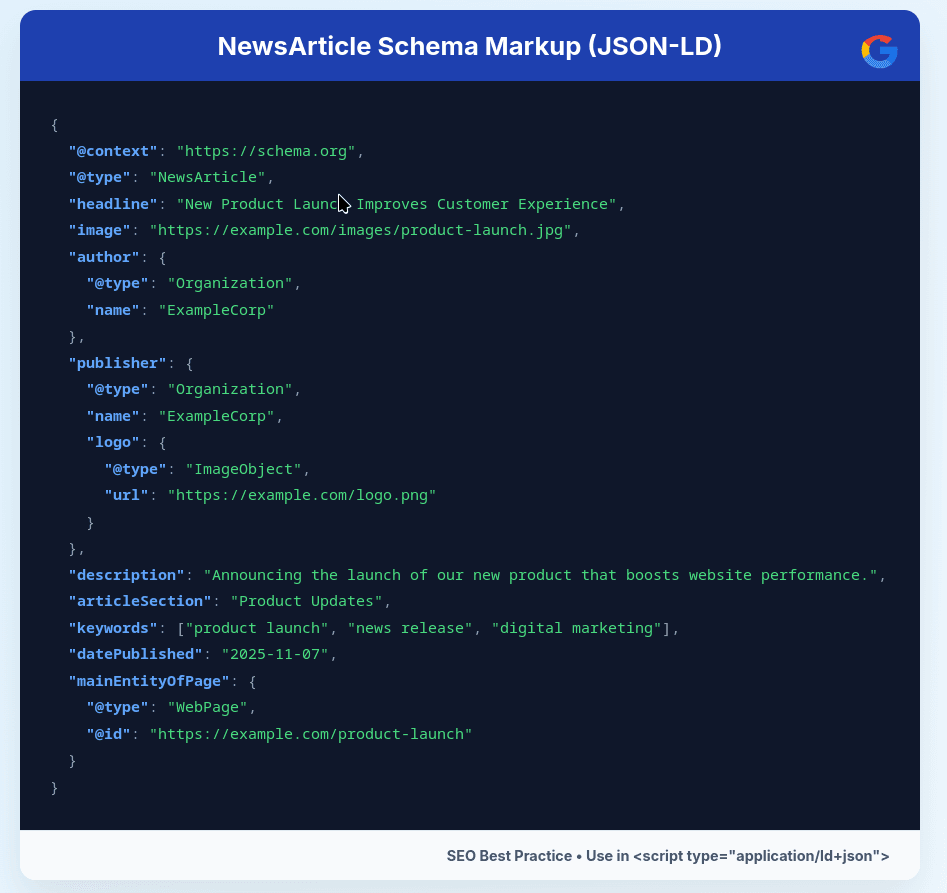Select the "publisher" object key
The width and height of the screenshot is (947, 893).
(119, 363)
